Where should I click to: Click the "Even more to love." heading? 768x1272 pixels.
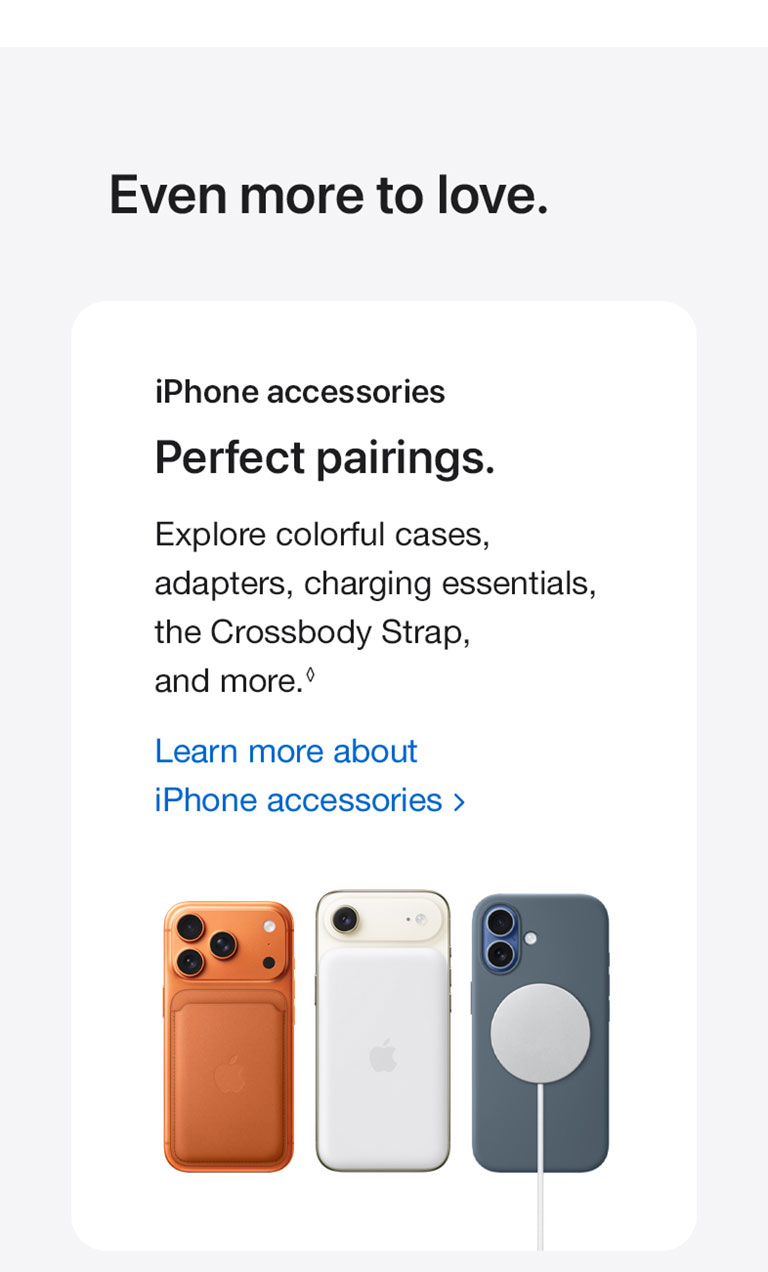[x=328, y=194]
